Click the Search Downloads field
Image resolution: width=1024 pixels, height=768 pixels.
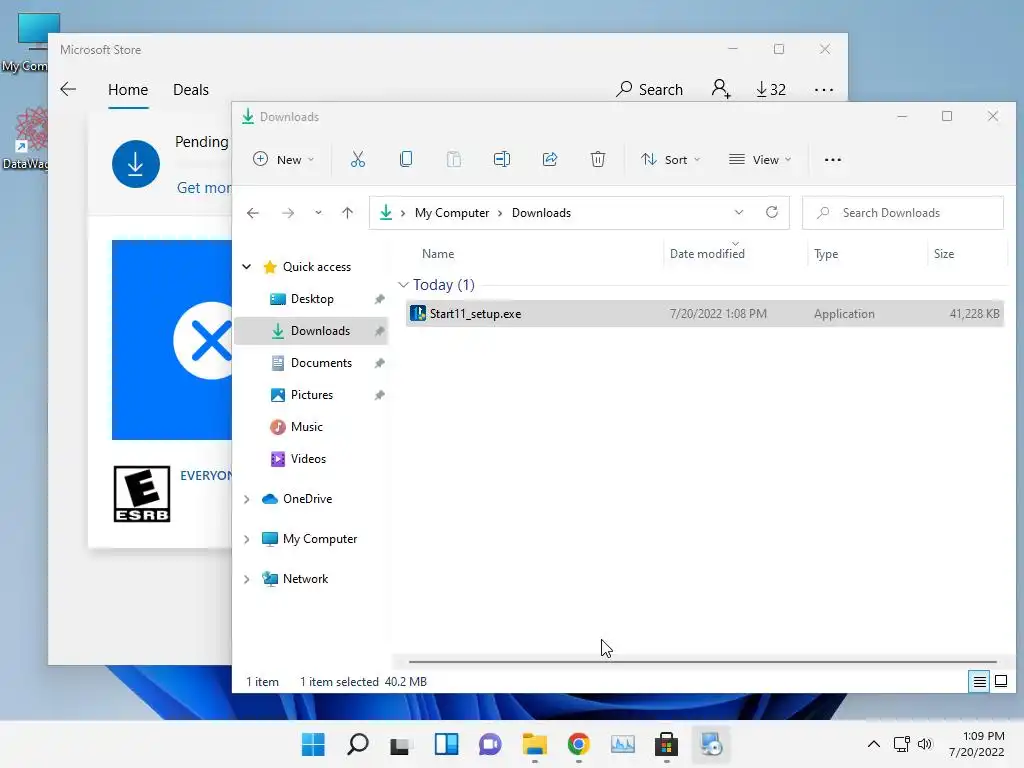[x=903, y=213]
